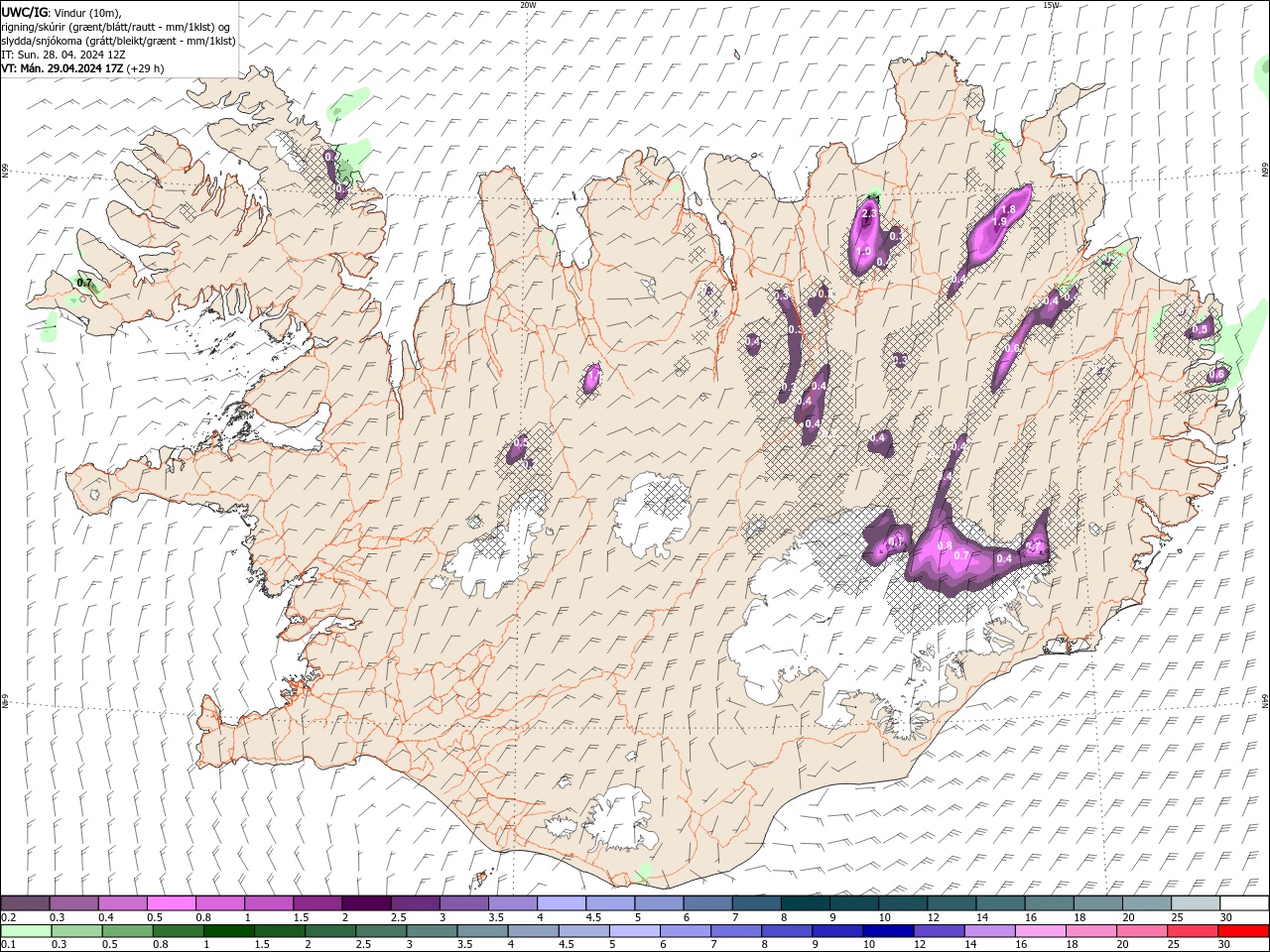
Task: Select the 30 label on the rain scale
Action: click(x=1224, y=945)
